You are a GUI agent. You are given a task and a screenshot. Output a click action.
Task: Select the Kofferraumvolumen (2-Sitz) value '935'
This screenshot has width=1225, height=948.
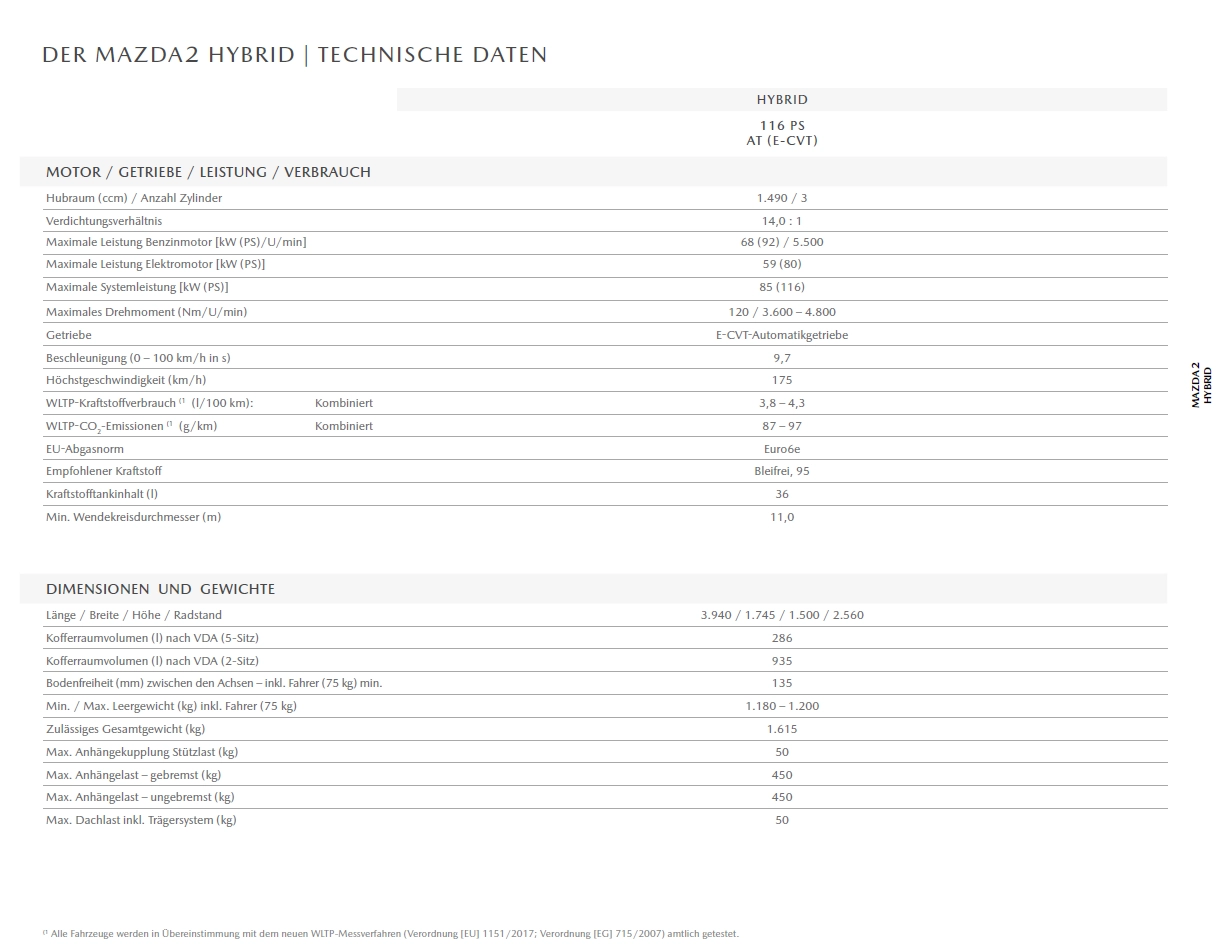click(x=781, y=661)
